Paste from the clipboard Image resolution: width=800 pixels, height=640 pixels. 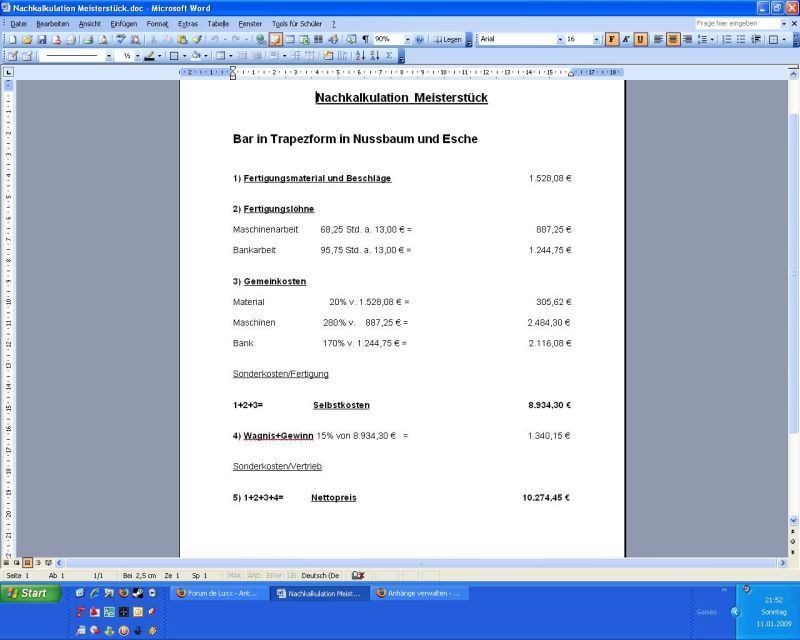[182, 39]
